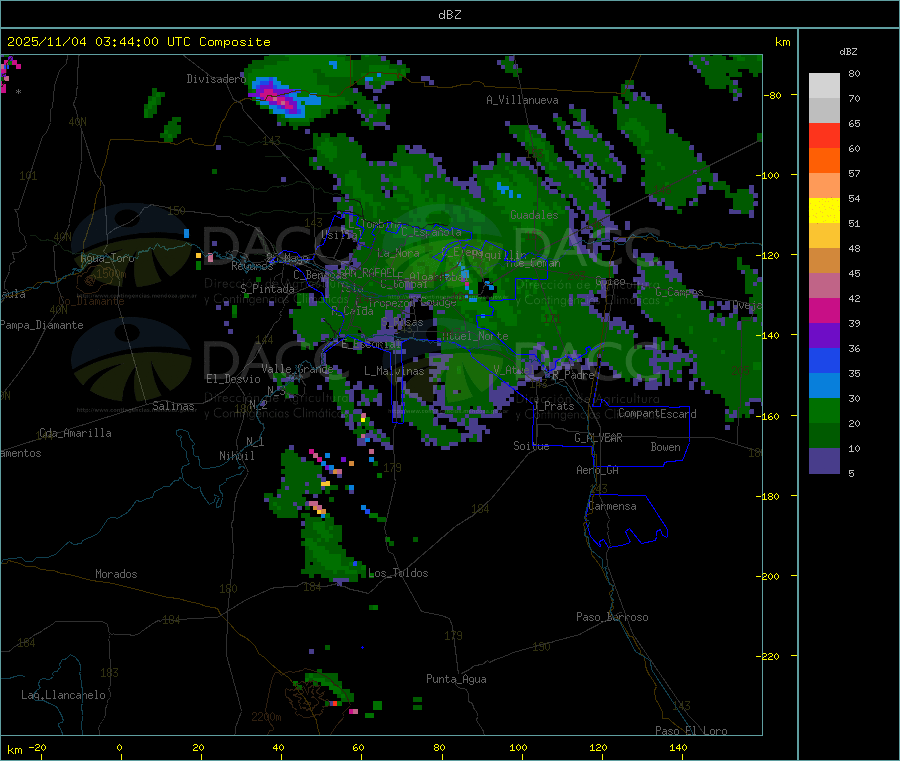
Task: Click the timestamp 2025/11/04 03:44:00 UTC
Action: click(98, 42)
